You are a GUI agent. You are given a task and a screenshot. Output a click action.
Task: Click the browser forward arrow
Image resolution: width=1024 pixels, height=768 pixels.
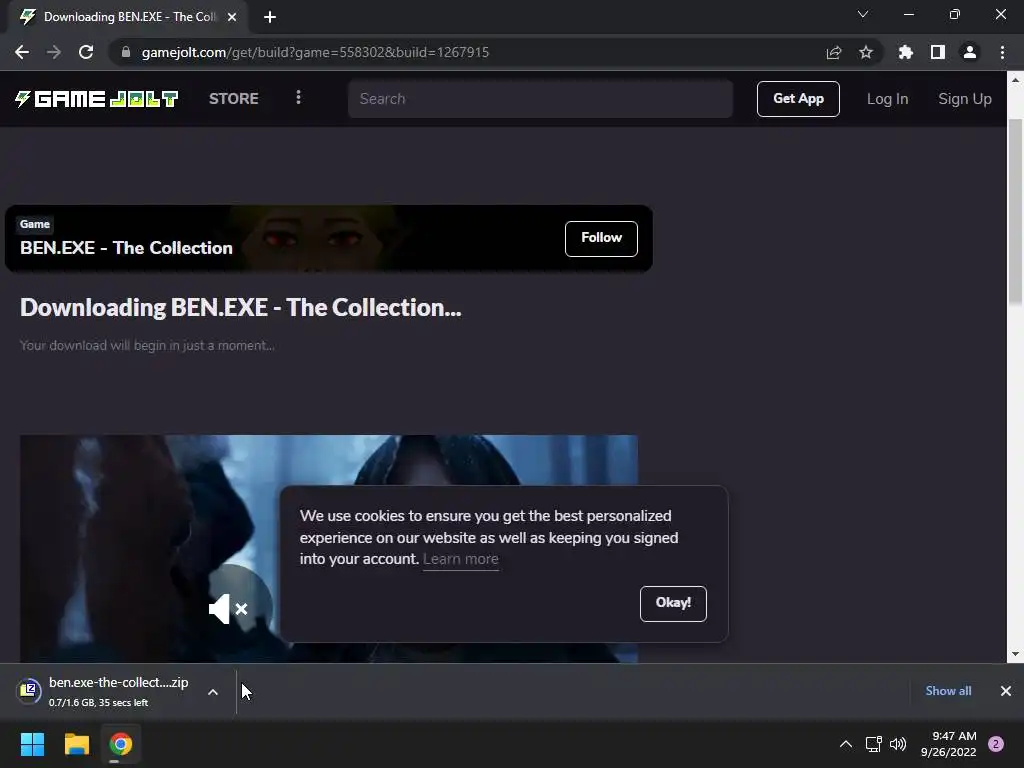(x=54, y=52)
